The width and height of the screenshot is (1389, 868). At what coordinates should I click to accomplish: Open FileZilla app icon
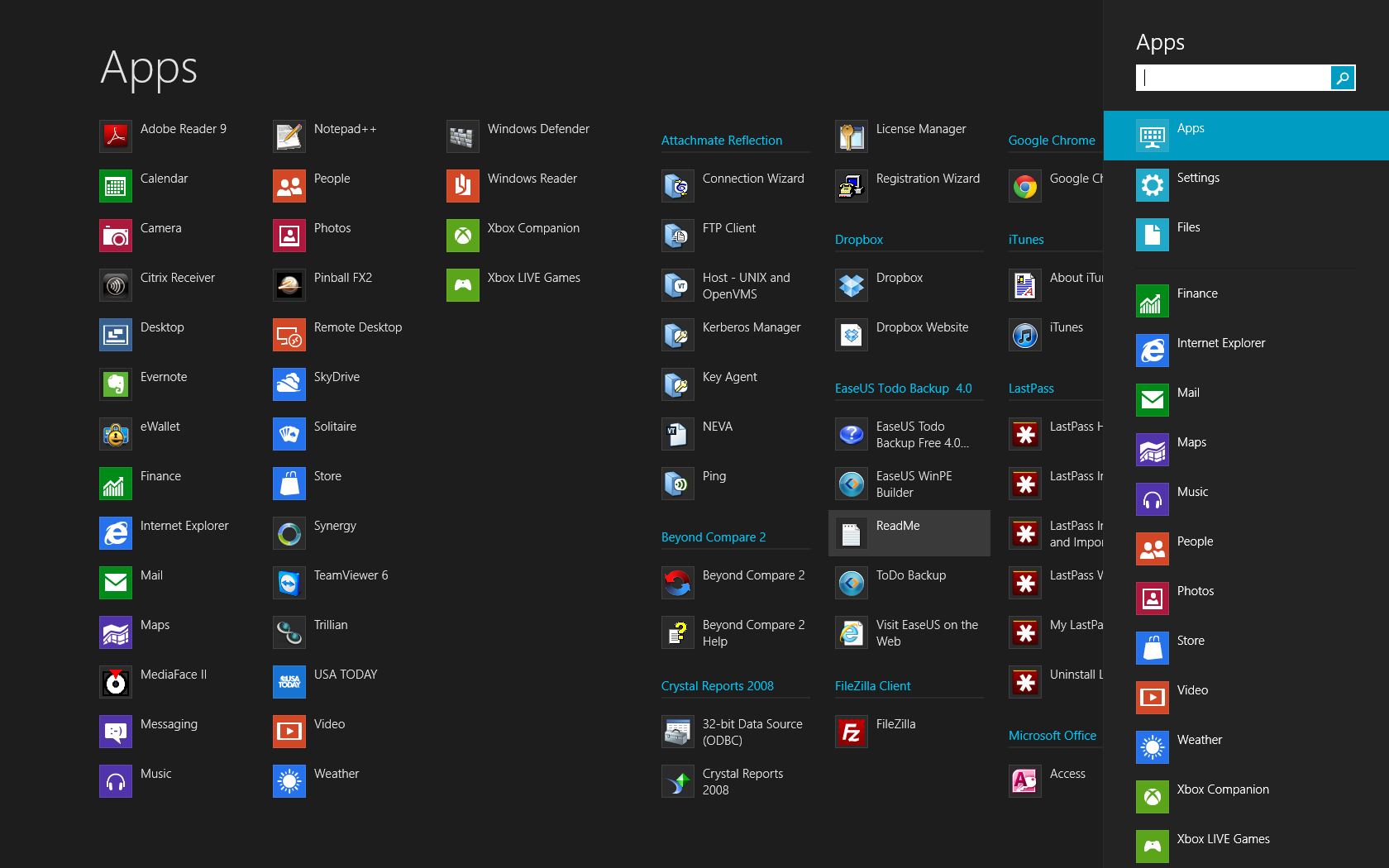852,732
